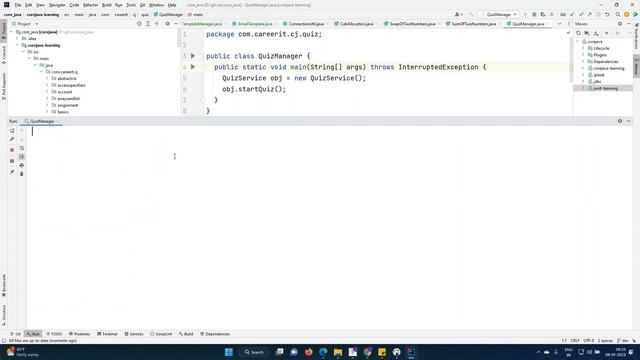Hide the Run tool window
Screen dimensions: 640x360
click(x=629, y=121)
